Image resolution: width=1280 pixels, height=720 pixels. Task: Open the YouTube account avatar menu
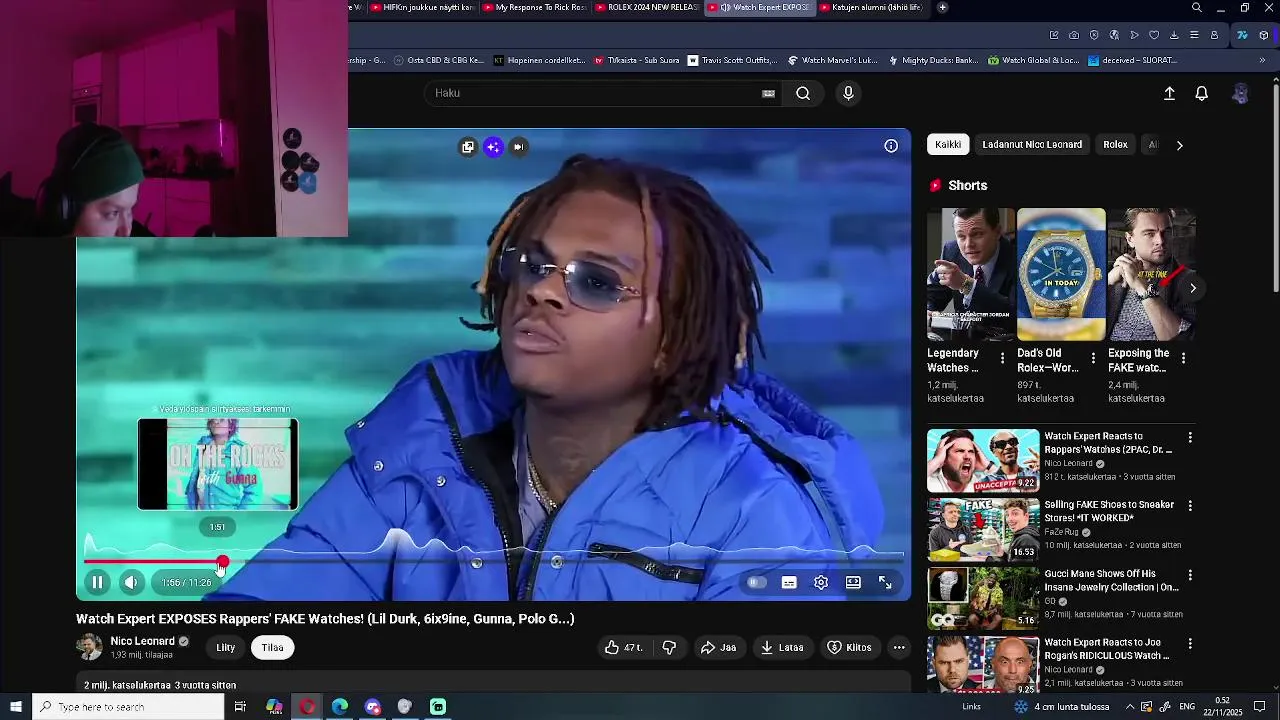(x=1240, y=93)
